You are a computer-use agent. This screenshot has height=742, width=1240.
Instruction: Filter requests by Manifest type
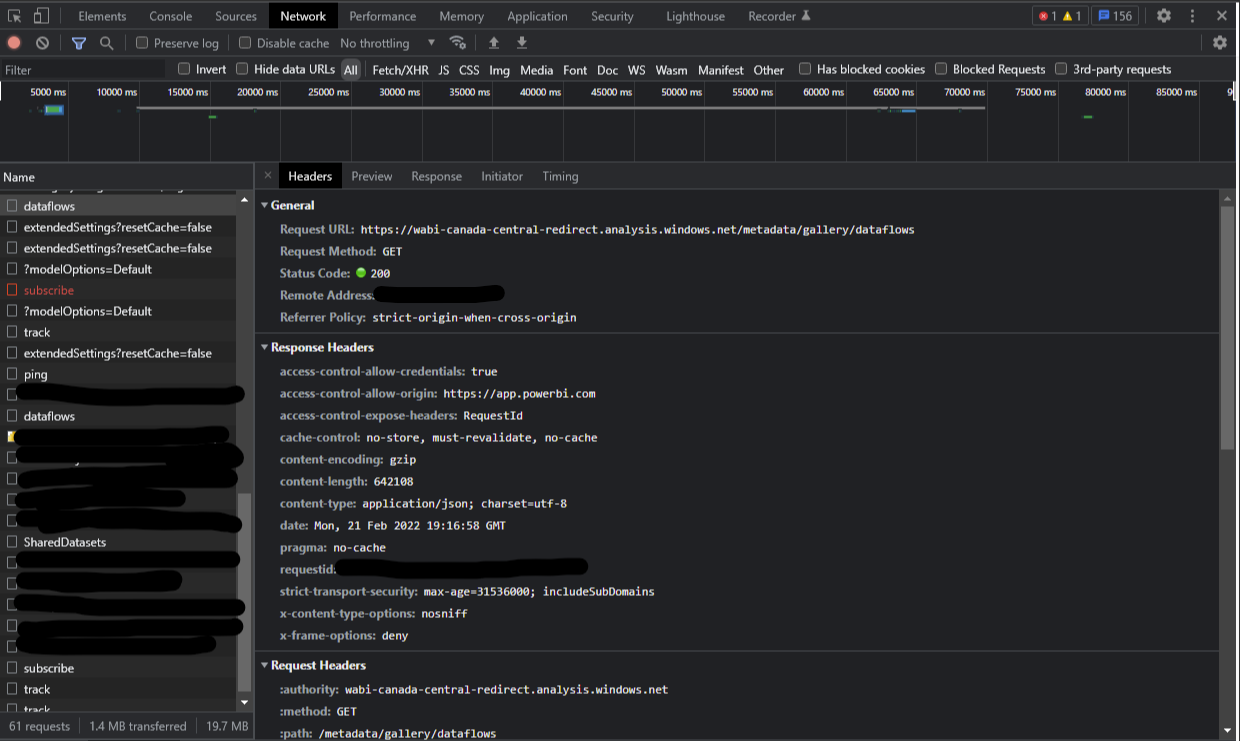(x=721, y=70)
